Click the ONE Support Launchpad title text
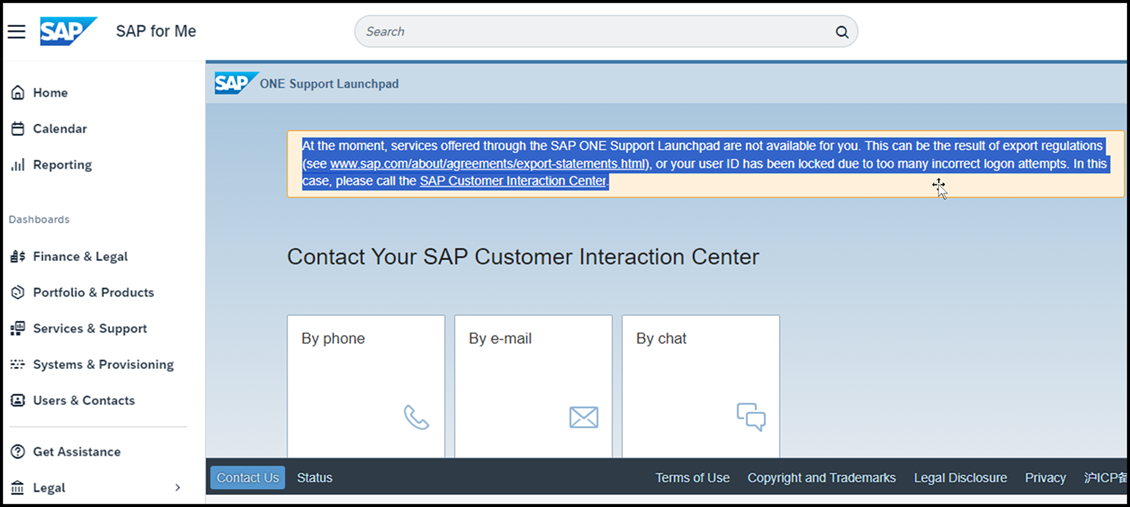This screenshot has width=1130, height=507. pos(329,84)
